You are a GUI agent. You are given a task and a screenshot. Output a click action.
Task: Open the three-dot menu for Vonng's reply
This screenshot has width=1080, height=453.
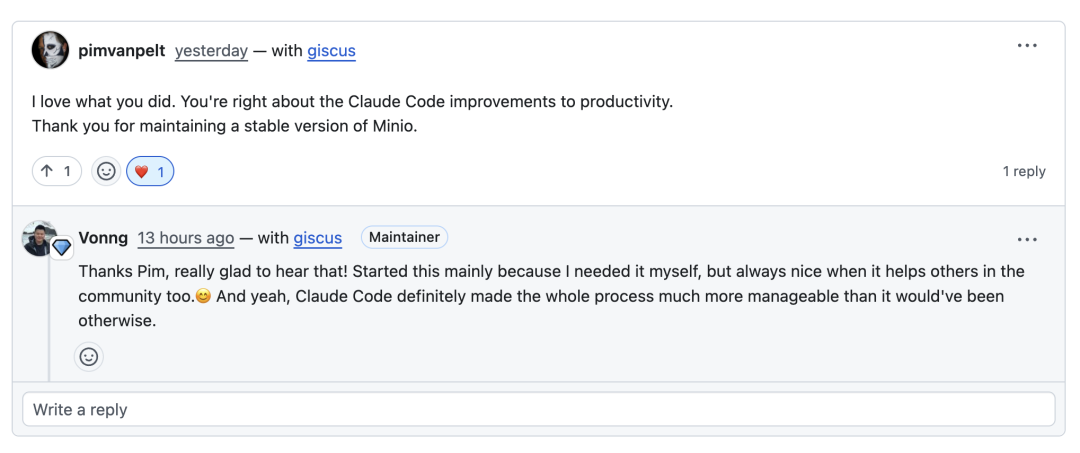tap(1027, 239)
